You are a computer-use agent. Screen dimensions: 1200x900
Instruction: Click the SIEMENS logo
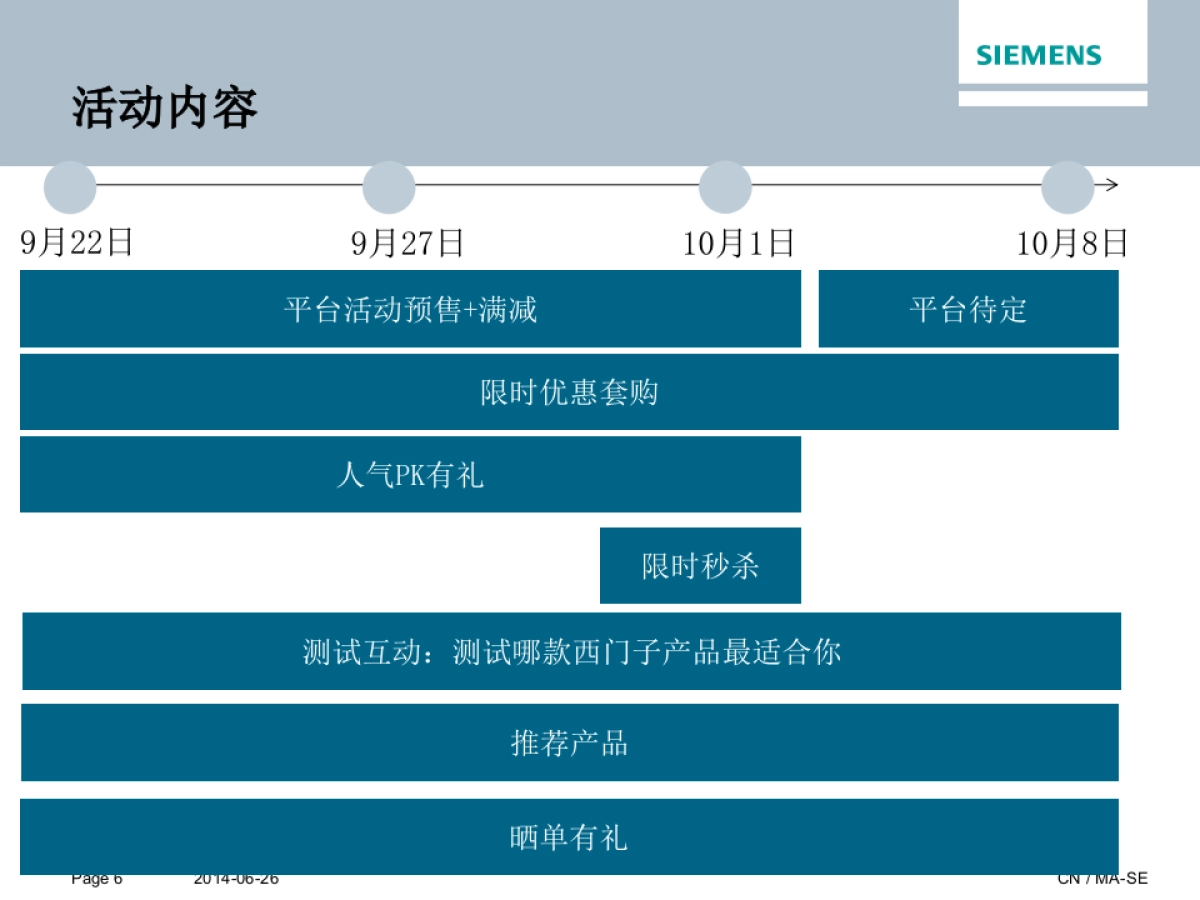[x=1038, y=55]
